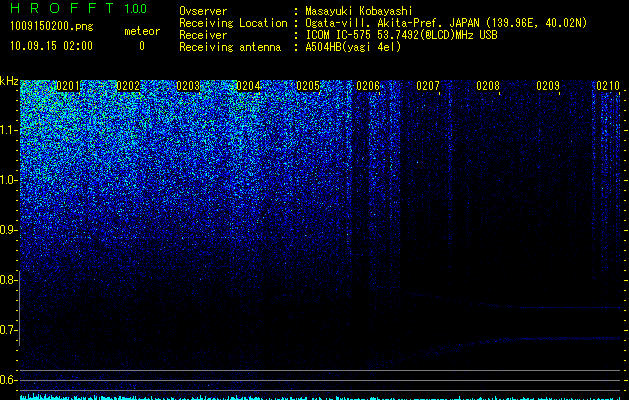Click the 0.6 kHz axis label
Viewport: 629px width, 400px height.
point(7,380)
